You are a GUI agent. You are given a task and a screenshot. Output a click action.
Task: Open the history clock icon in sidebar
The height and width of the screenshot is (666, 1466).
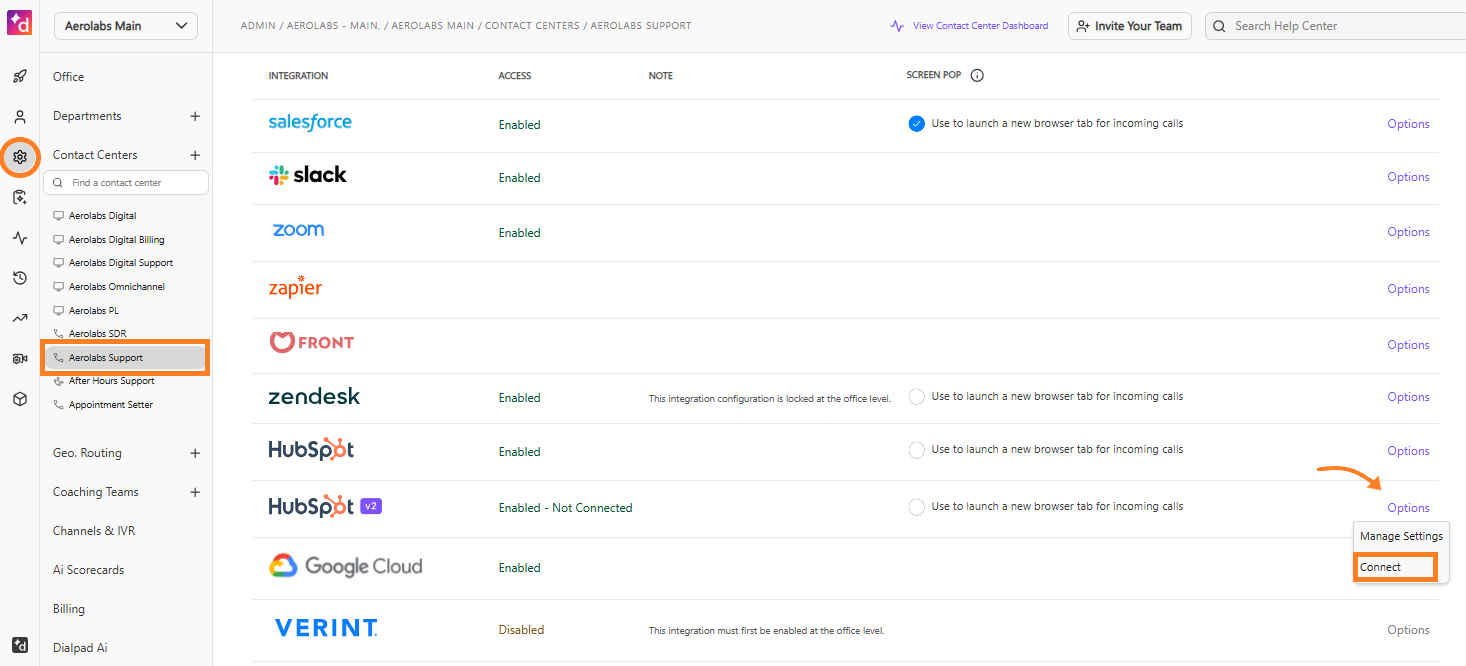click(20, 278)
